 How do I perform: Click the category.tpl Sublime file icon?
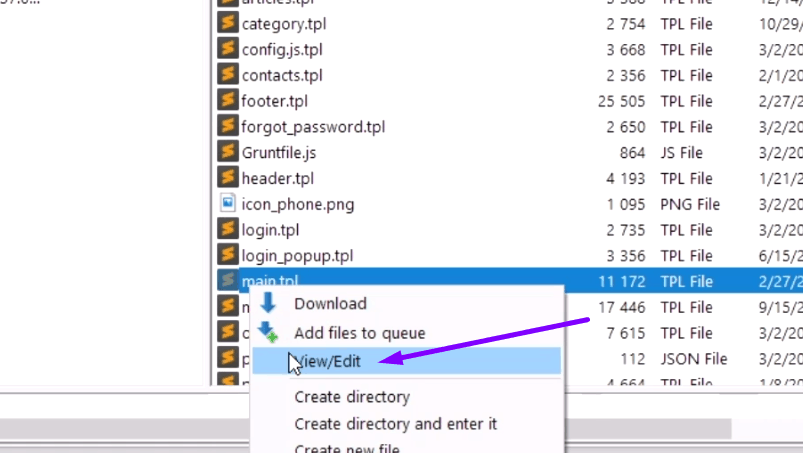click(228, 23)
